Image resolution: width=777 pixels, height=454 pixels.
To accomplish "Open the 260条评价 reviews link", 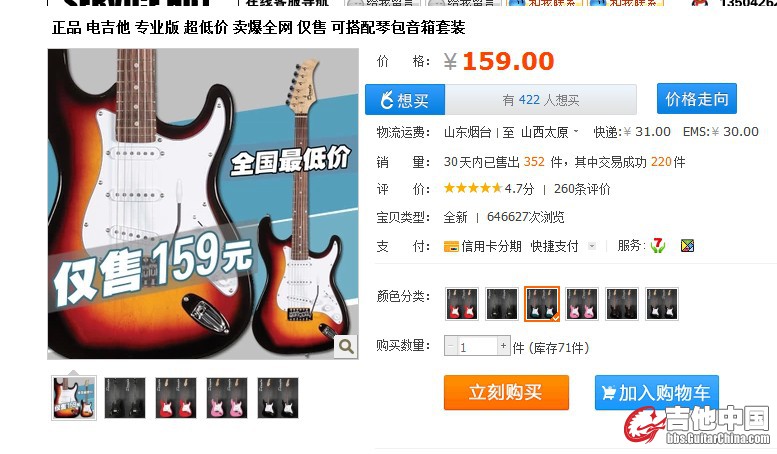I will (x=582, y=189).
